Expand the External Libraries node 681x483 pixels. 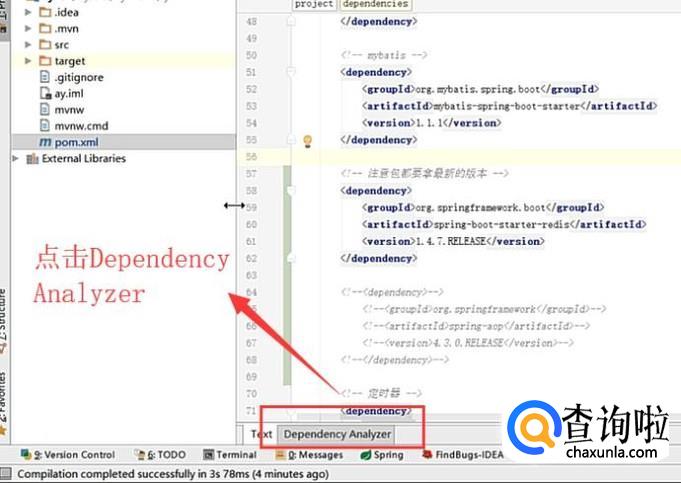(x=15, y=158)
